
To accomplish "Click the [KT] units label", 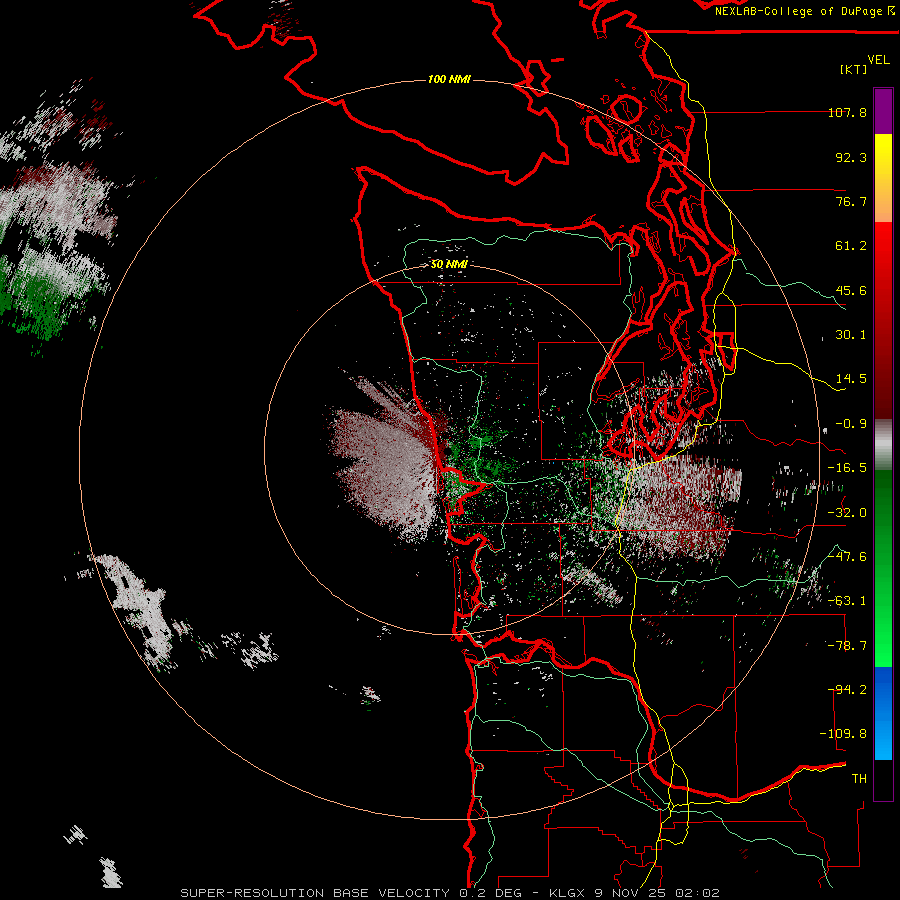I will (854, 69).
